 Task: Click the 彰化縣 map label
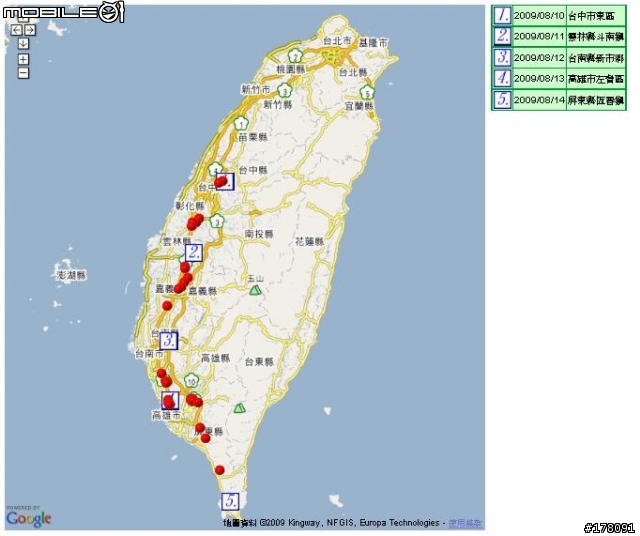coord(190,206)
